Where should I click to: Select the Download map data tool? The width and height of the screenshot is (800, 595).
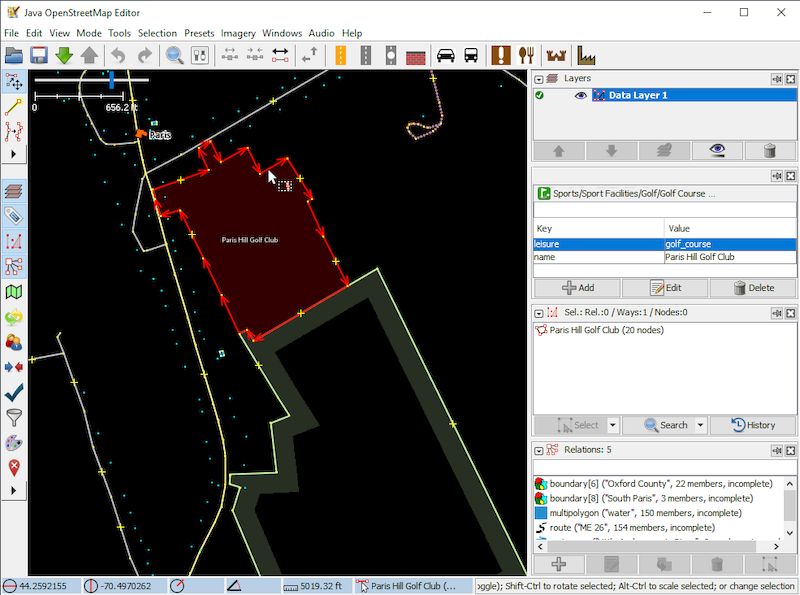click(62, 55)
